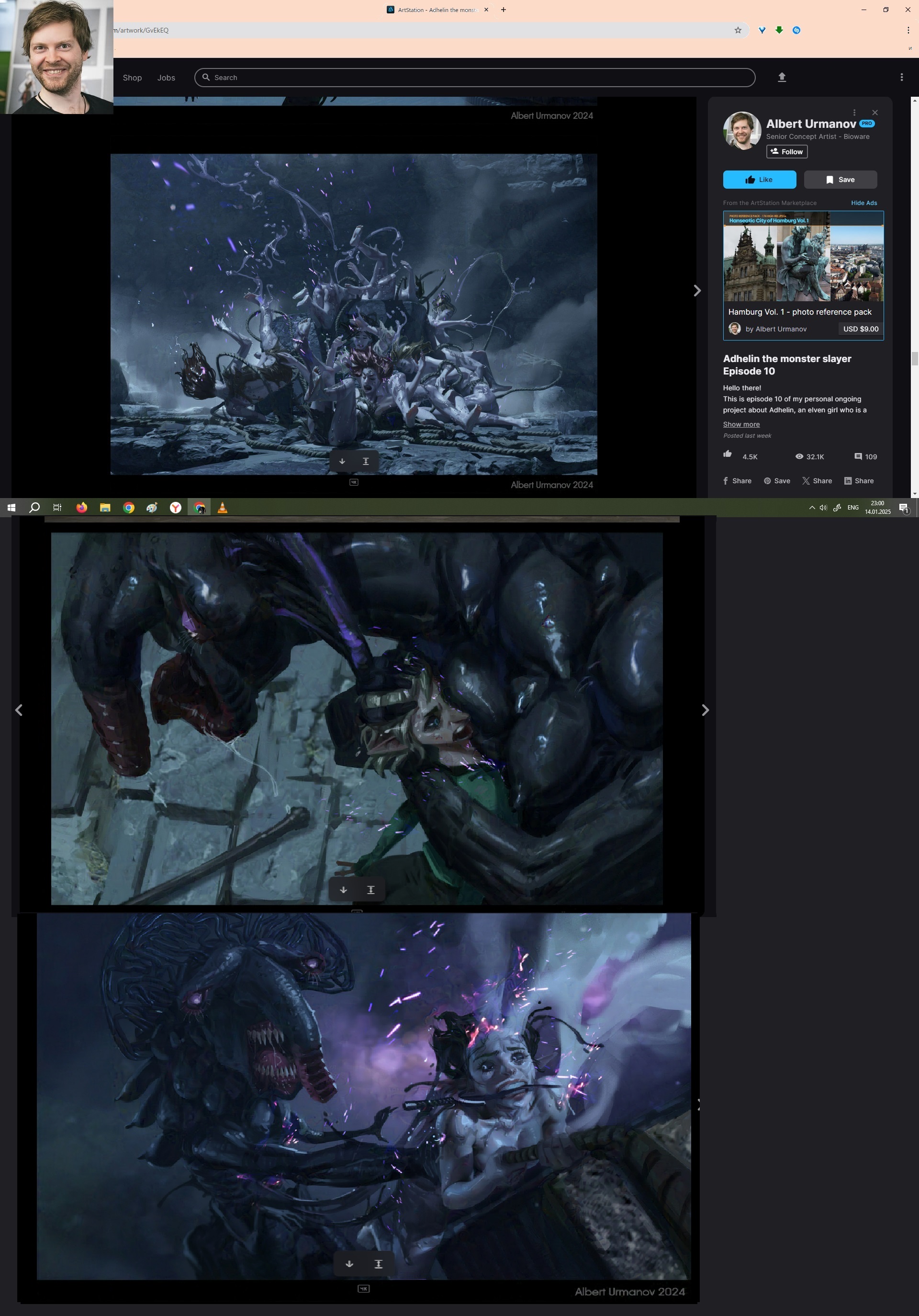Click the blue circular swirl extension icon
Image resolution: width=919 pixels, height=1316 pixels.
(x=796, y=30)
